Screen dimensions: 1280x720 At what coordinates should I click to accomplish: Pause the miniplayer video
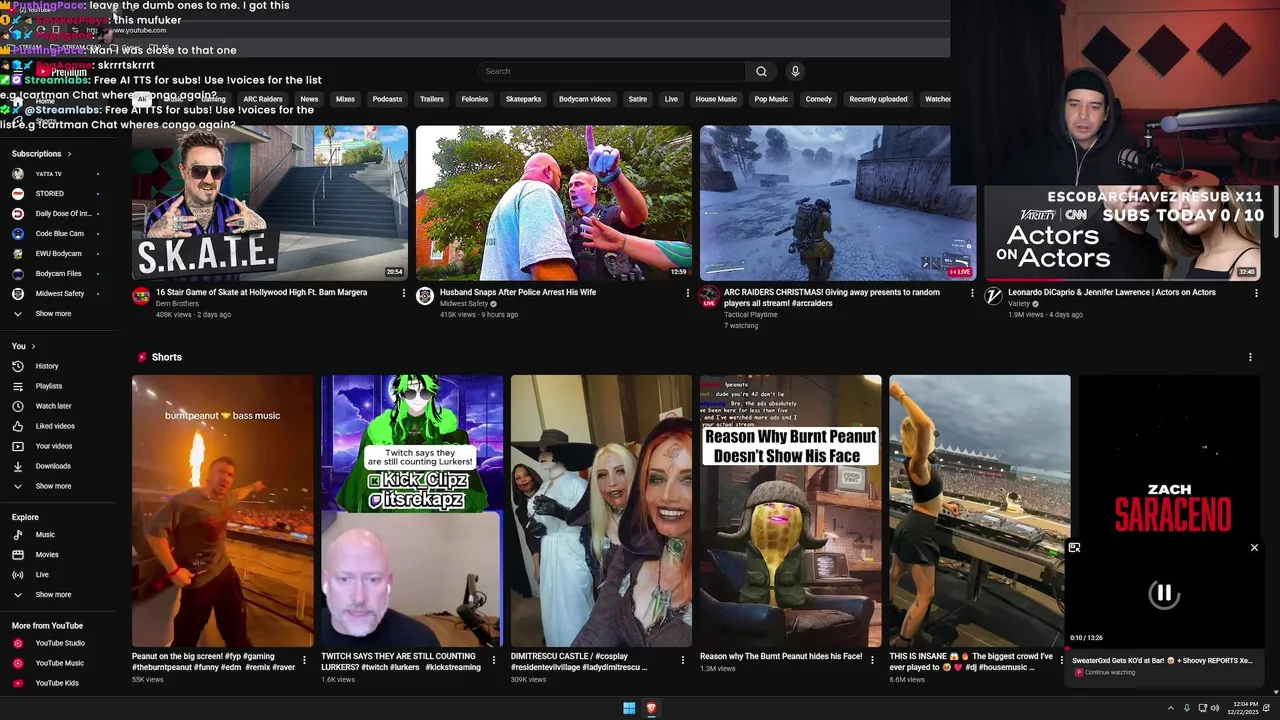[x=1164, y=594]
